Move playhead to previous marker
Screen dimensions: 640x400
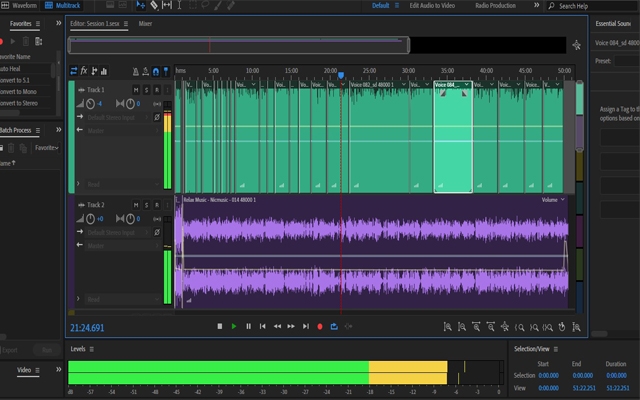click(262, 327)
